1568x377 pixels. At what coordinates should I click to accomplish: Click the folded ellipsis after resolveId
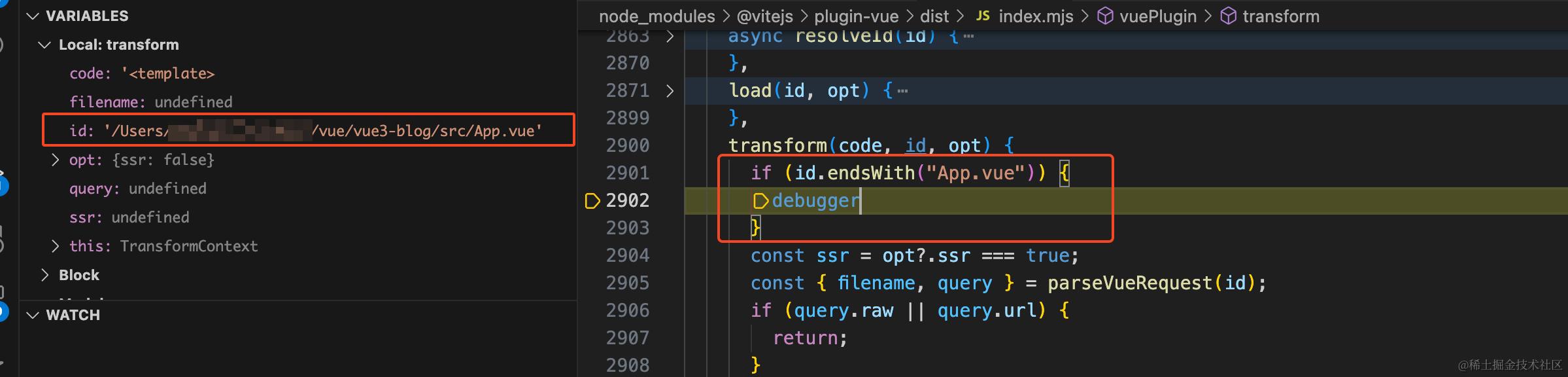click(969, 37)
